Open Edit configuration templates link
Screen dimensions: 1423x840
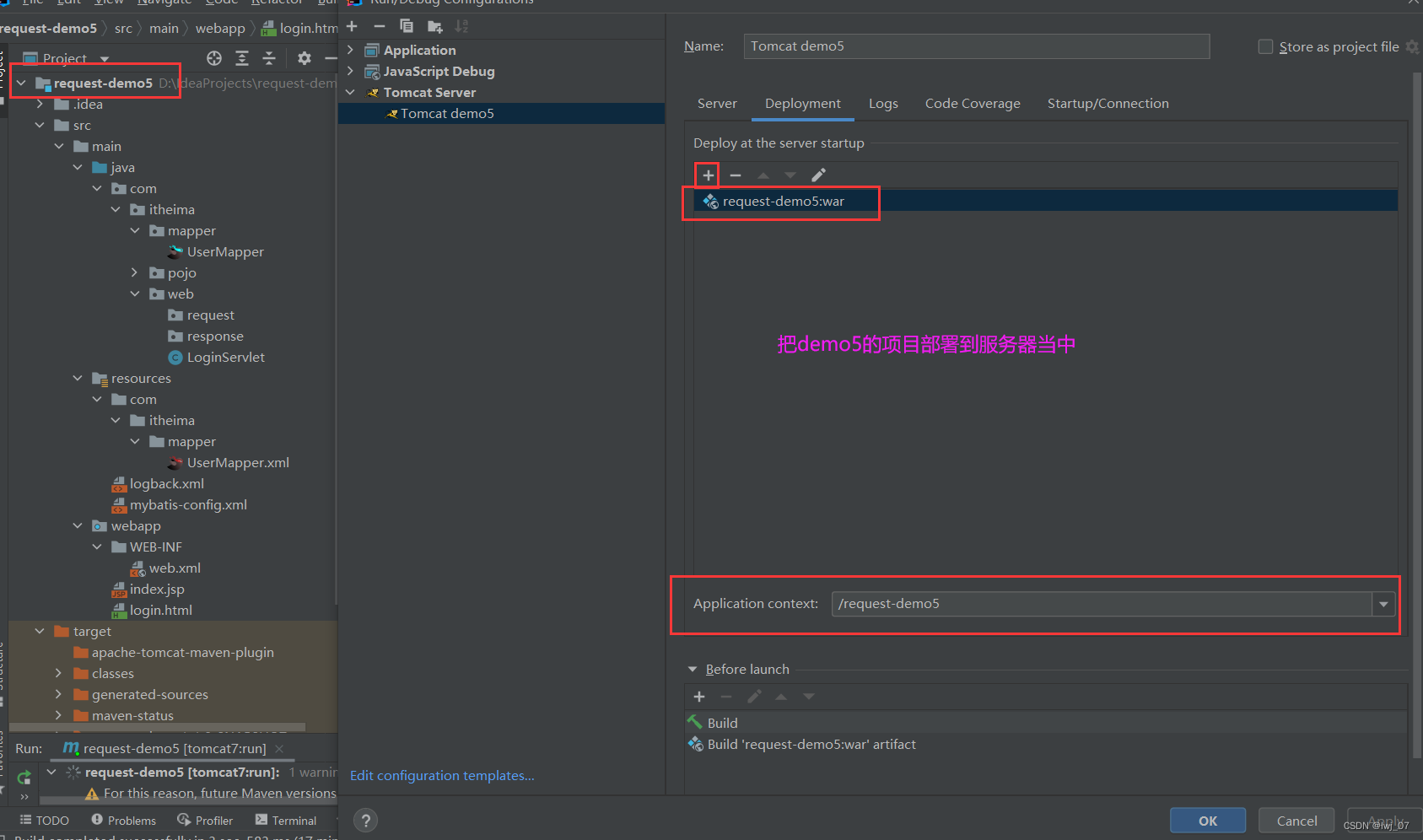click(x=442, y=775)
